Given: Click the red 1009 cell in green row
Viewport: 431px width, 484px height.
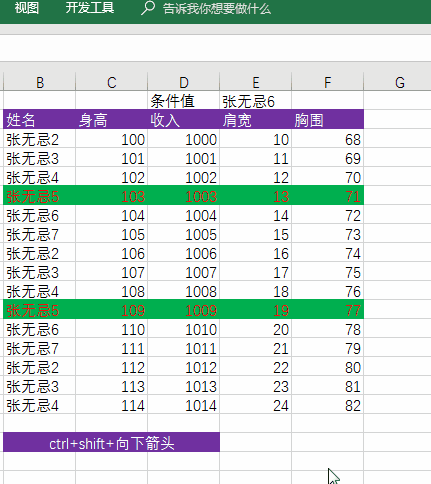Looking at the screenshot, I should point(184,310).
